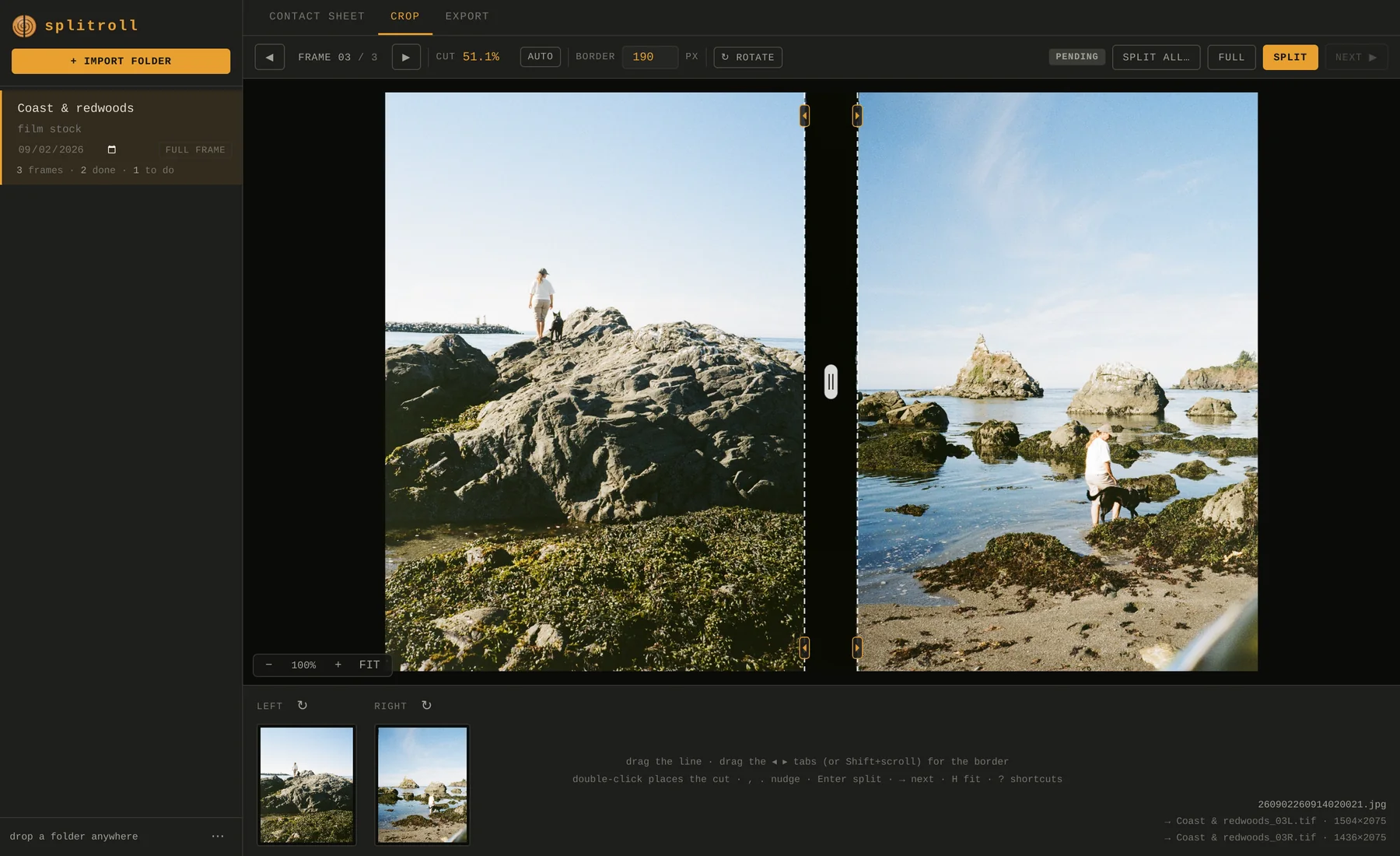This screenshot has height=856, width=1400.
Task: Click the NEXT frame button
Action: tap(1356, 57)
